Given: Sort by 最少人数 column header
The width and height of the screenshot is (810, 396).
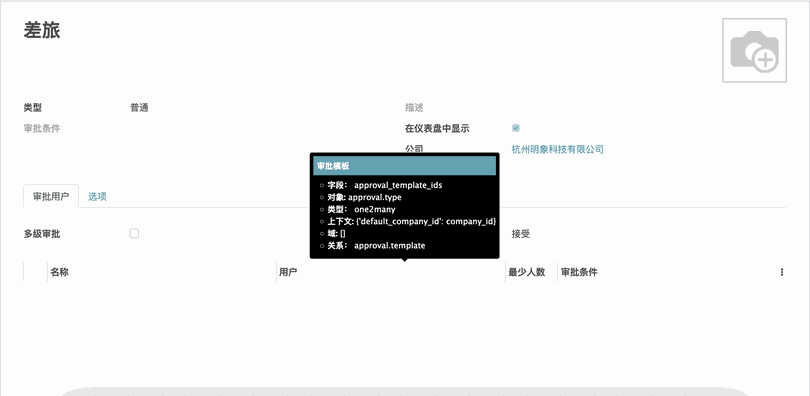Looking at the screenshot, I should tap(531, 272).
